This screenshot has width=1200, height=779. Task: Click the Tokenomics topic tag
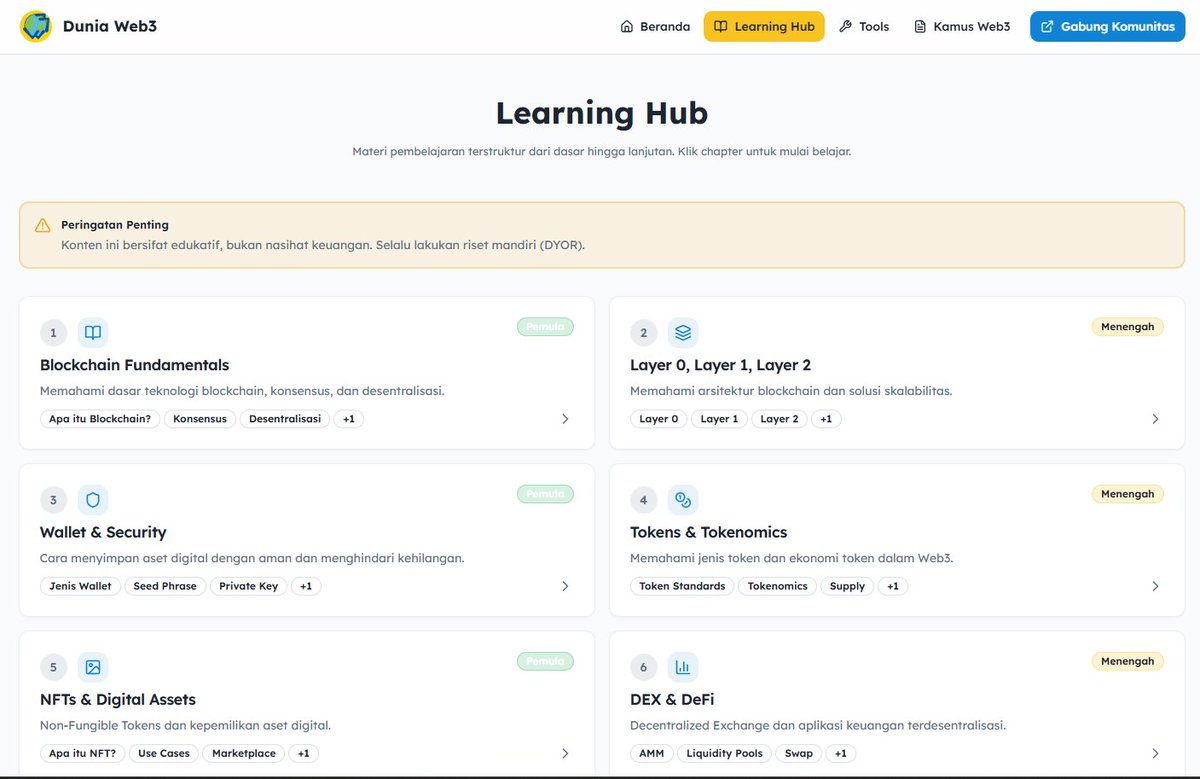(x=778, y=586)
